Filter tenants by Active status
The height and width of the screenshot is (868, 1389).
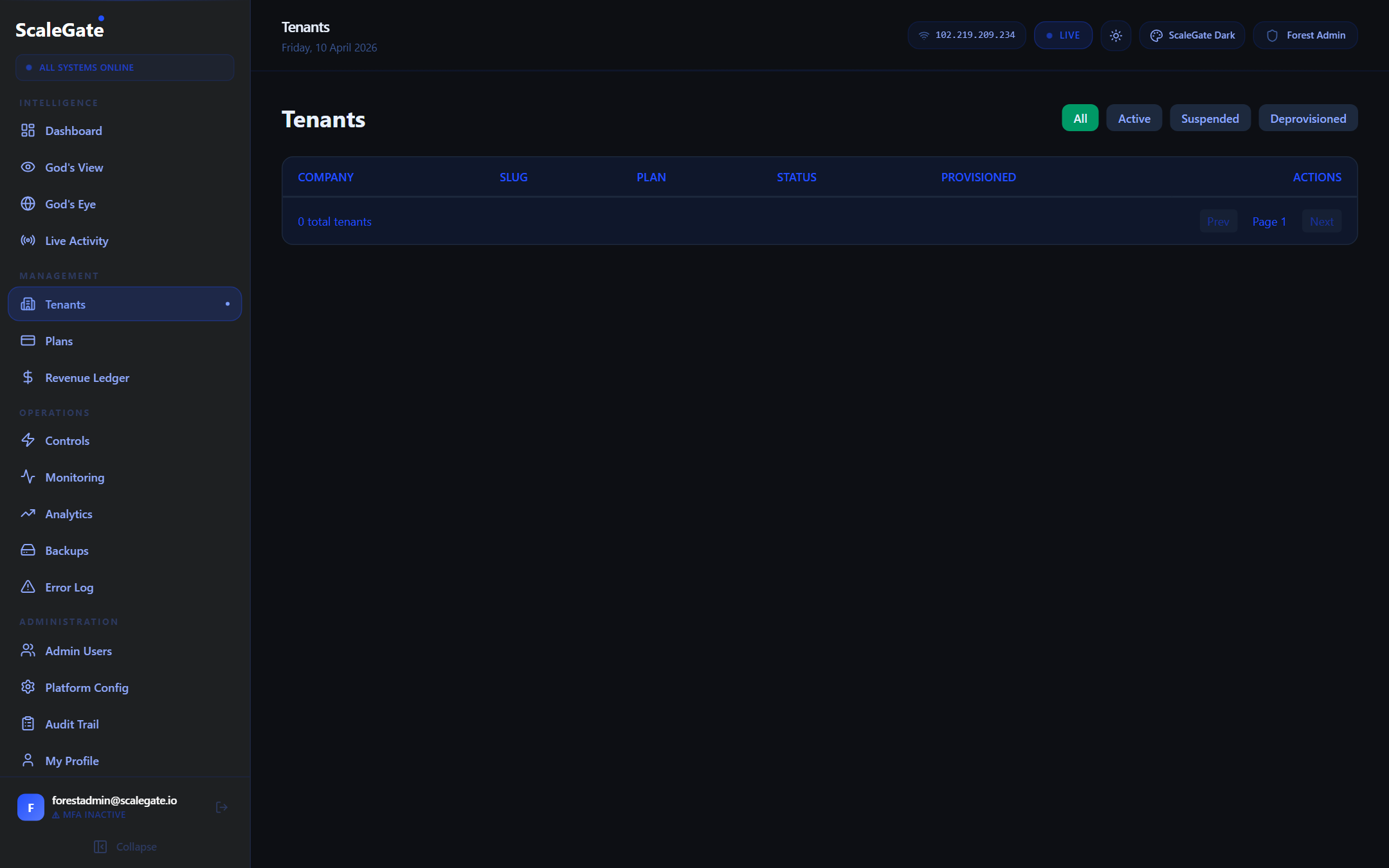pos(1134,118)
